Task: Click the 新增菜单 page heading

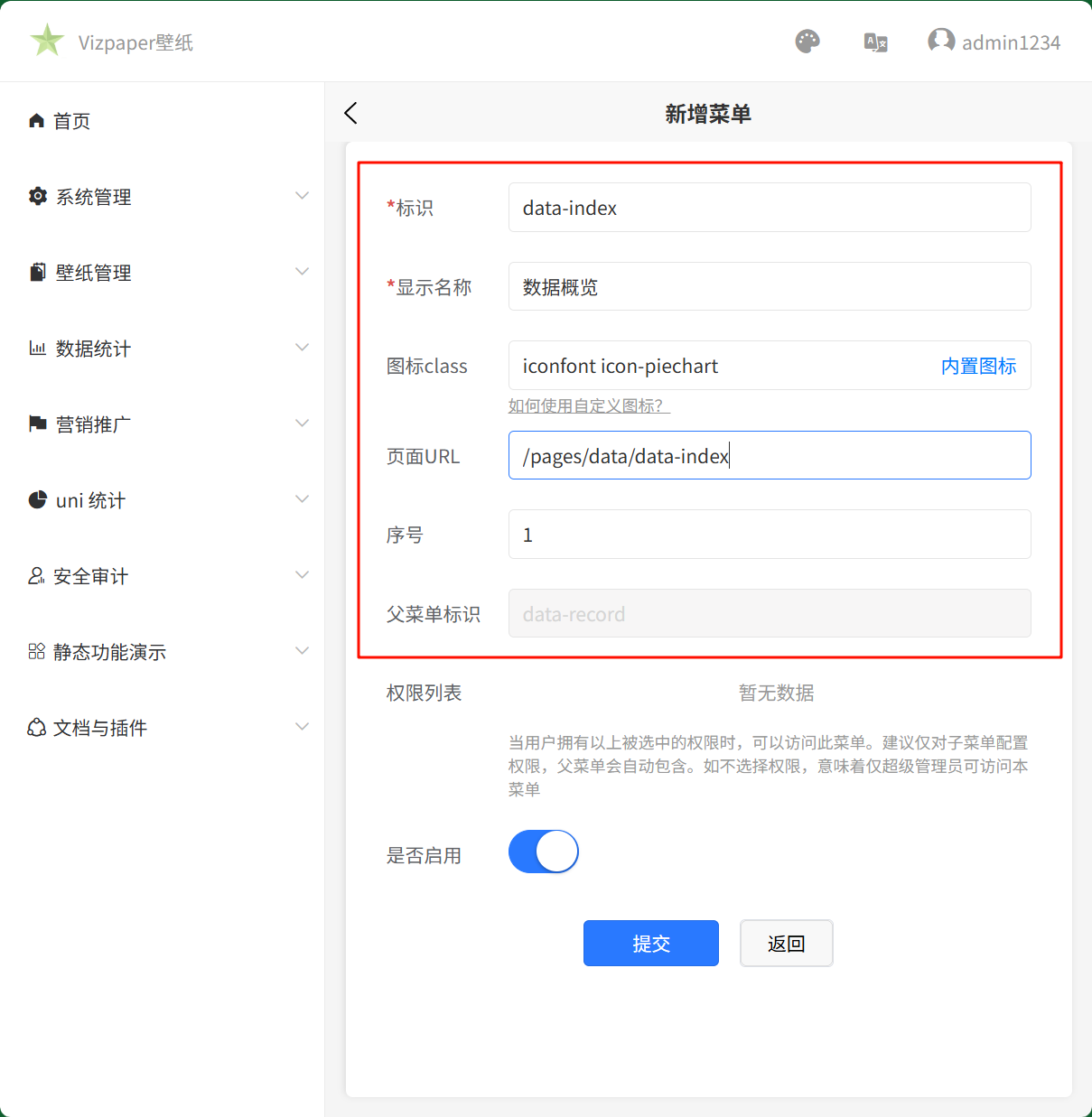Action: click(x=708, y=114)
